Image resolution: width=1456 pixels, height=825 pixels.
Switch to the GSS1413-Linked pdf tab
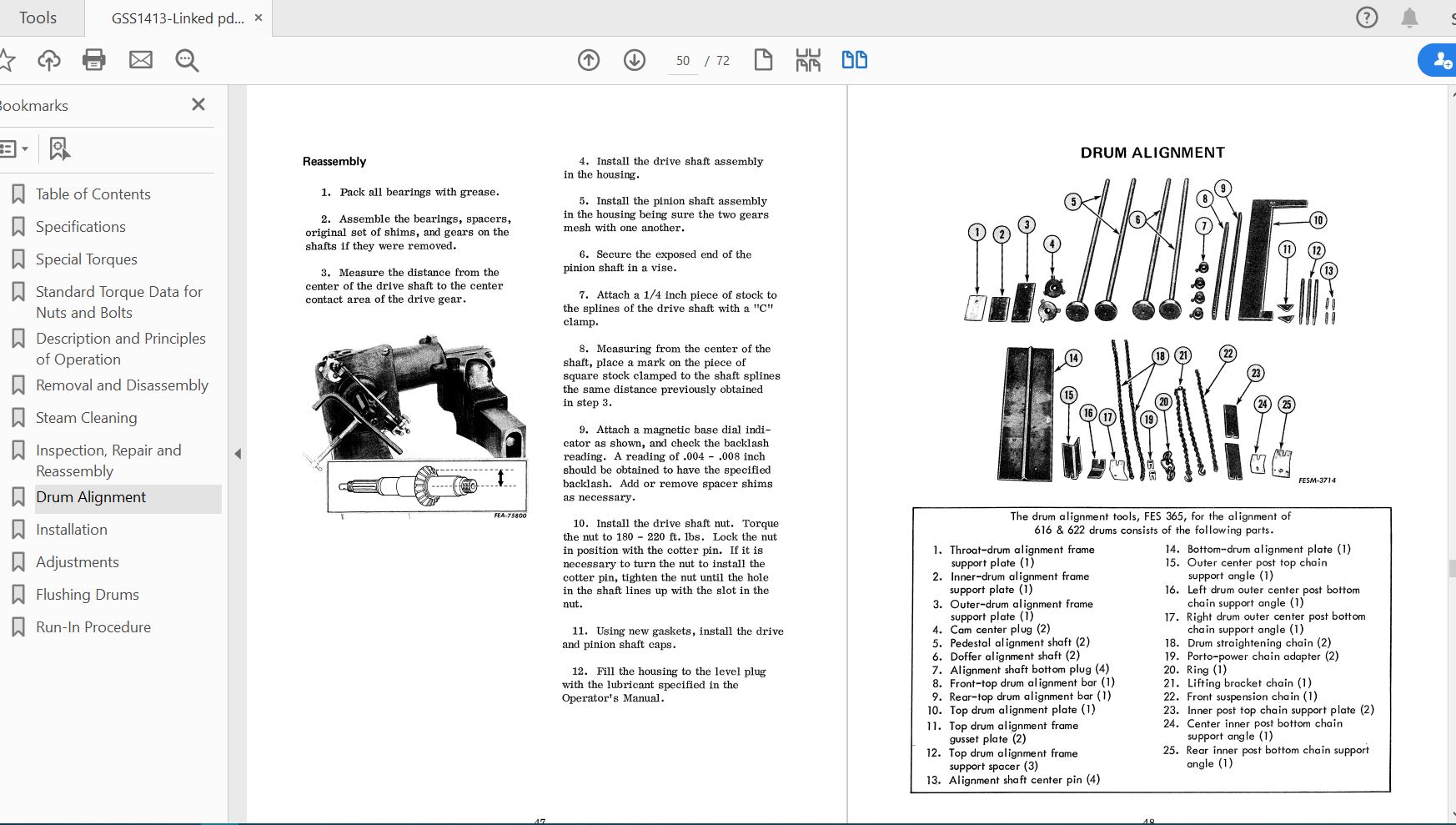[x=178, y=18]
